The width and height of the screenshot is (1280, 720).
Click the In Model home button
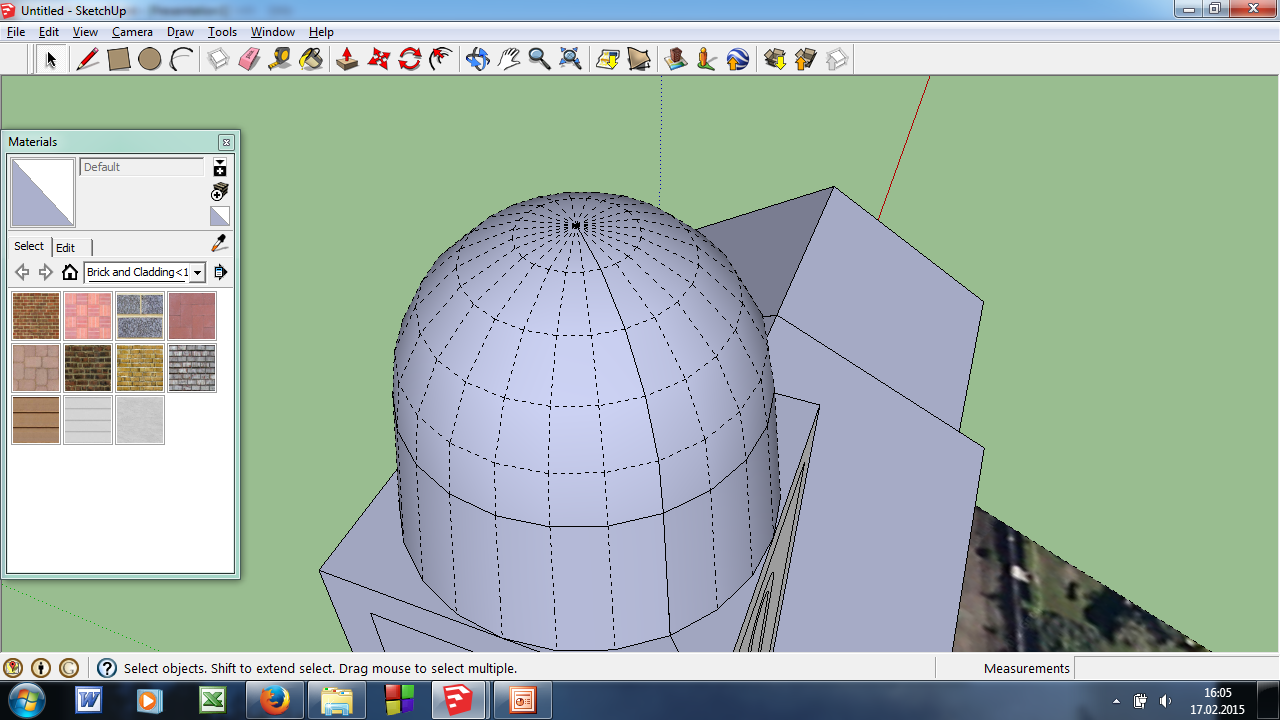[x=70, y=272]
